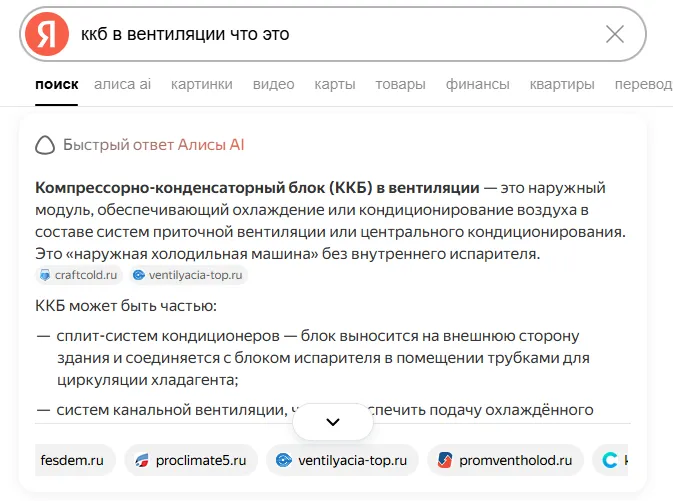
Task: Click the Yandex red logo icon
Action: pyautogui.click(x=47, y=34)
